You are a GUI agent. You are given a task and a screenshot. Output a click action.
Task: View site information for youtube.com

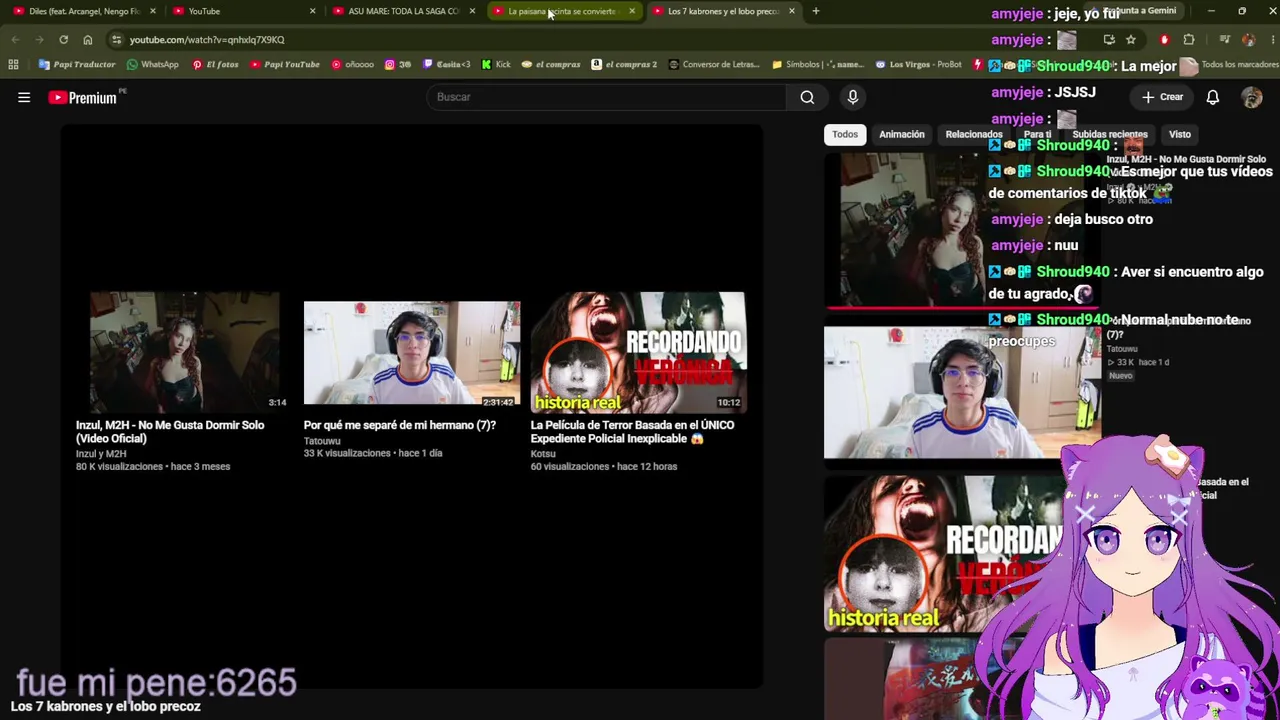coord(117,40)
